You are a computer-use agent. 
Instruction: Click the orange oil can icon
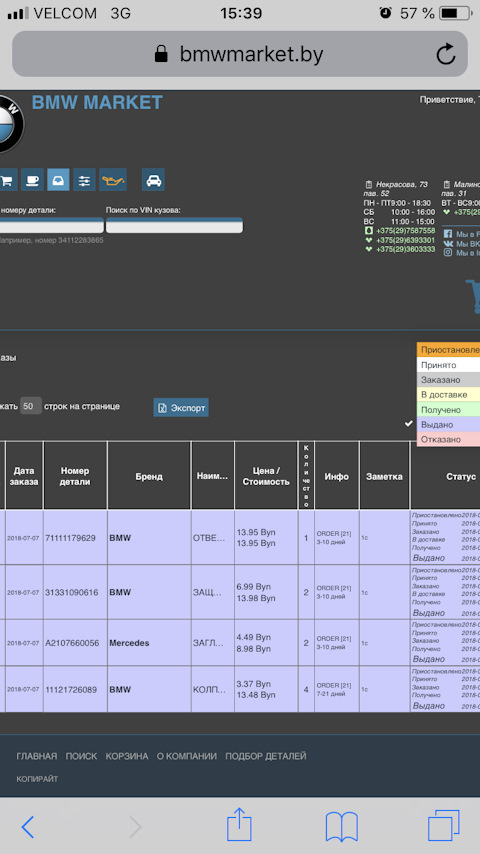113,180
